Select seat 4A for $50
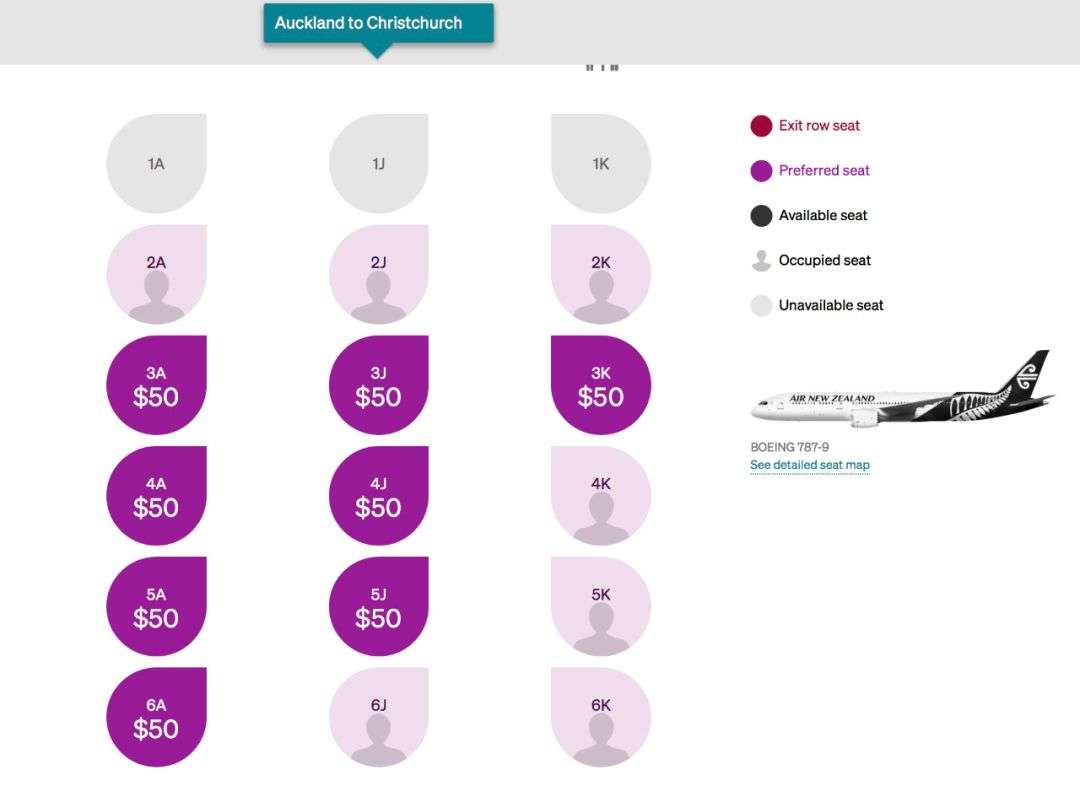Image resolution: width=1080 pixels, height=802 pixels. (156, 496)
